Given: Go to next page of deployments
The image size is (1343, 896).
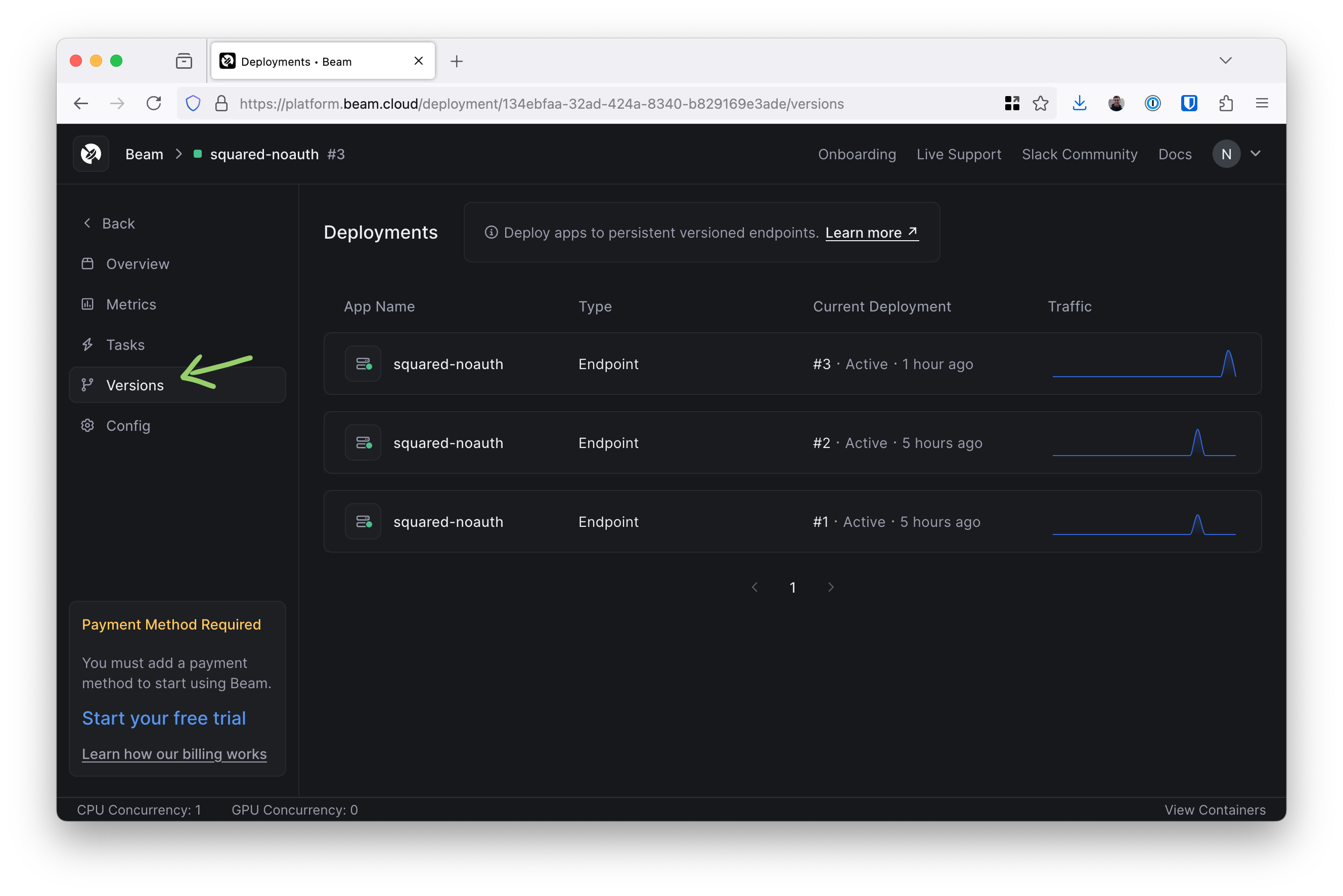Looking at the screenshot, I should [831, 588].
